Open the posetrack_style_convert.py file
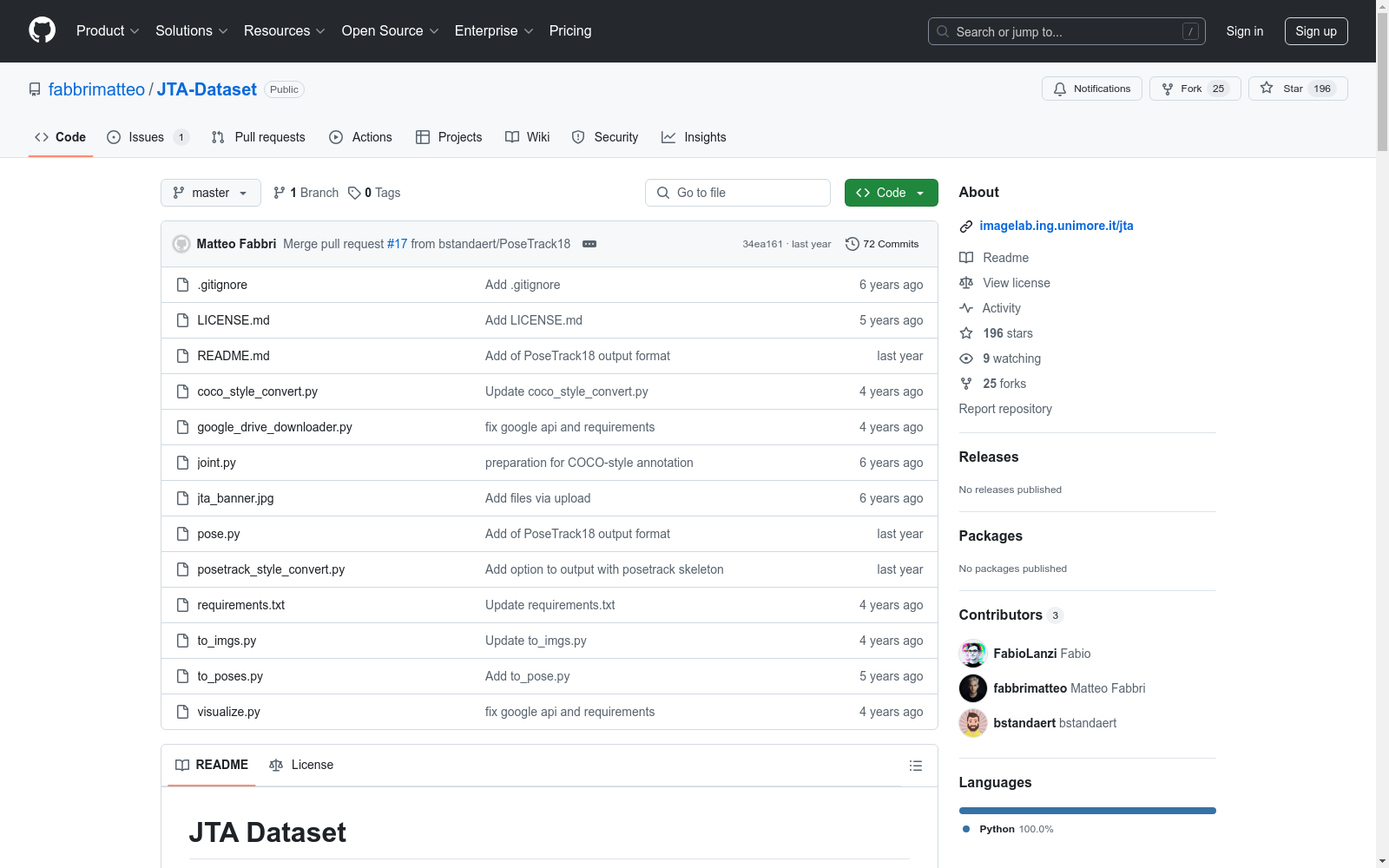This screenshot has width=1389, height=868. pyautogui.click(x=271, y=569)
